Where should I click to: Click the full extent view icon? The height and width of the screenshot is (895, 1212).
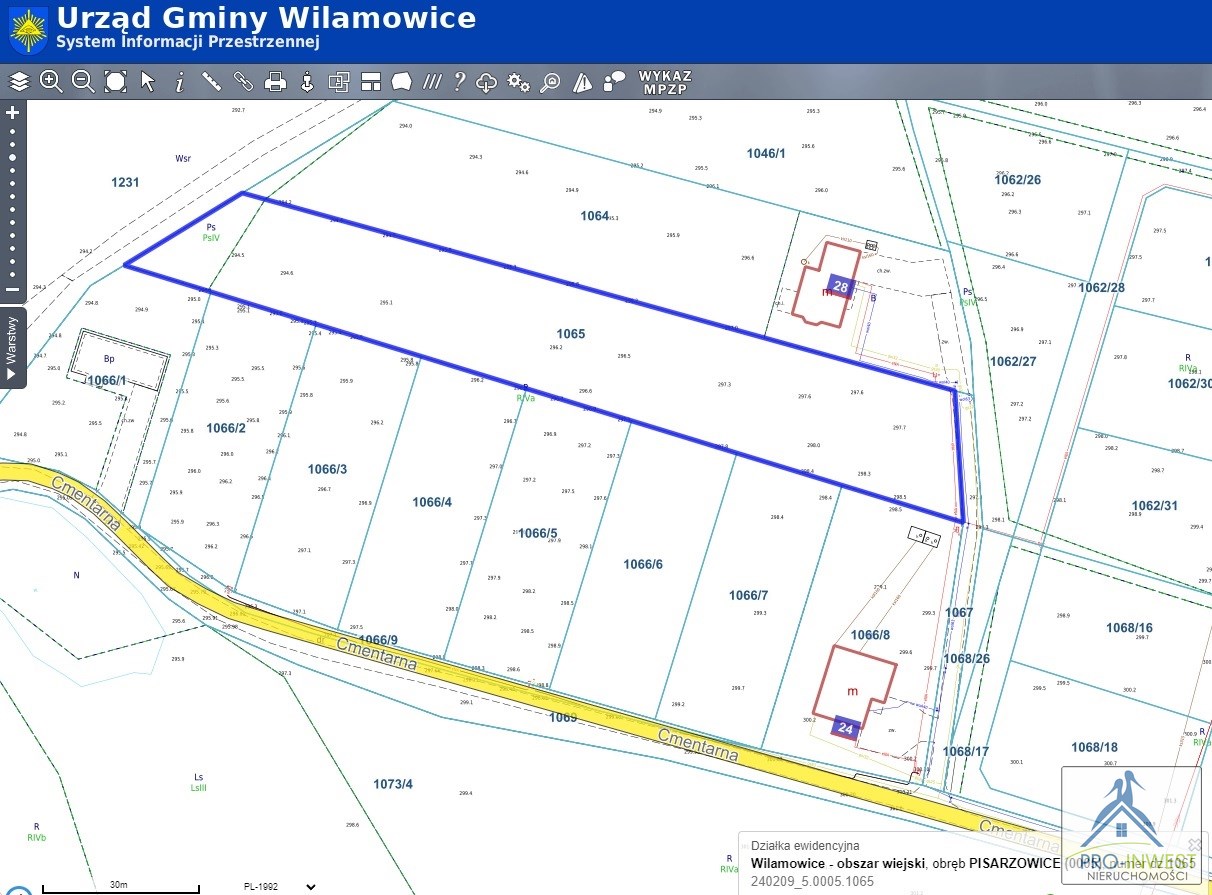(116, 81)
